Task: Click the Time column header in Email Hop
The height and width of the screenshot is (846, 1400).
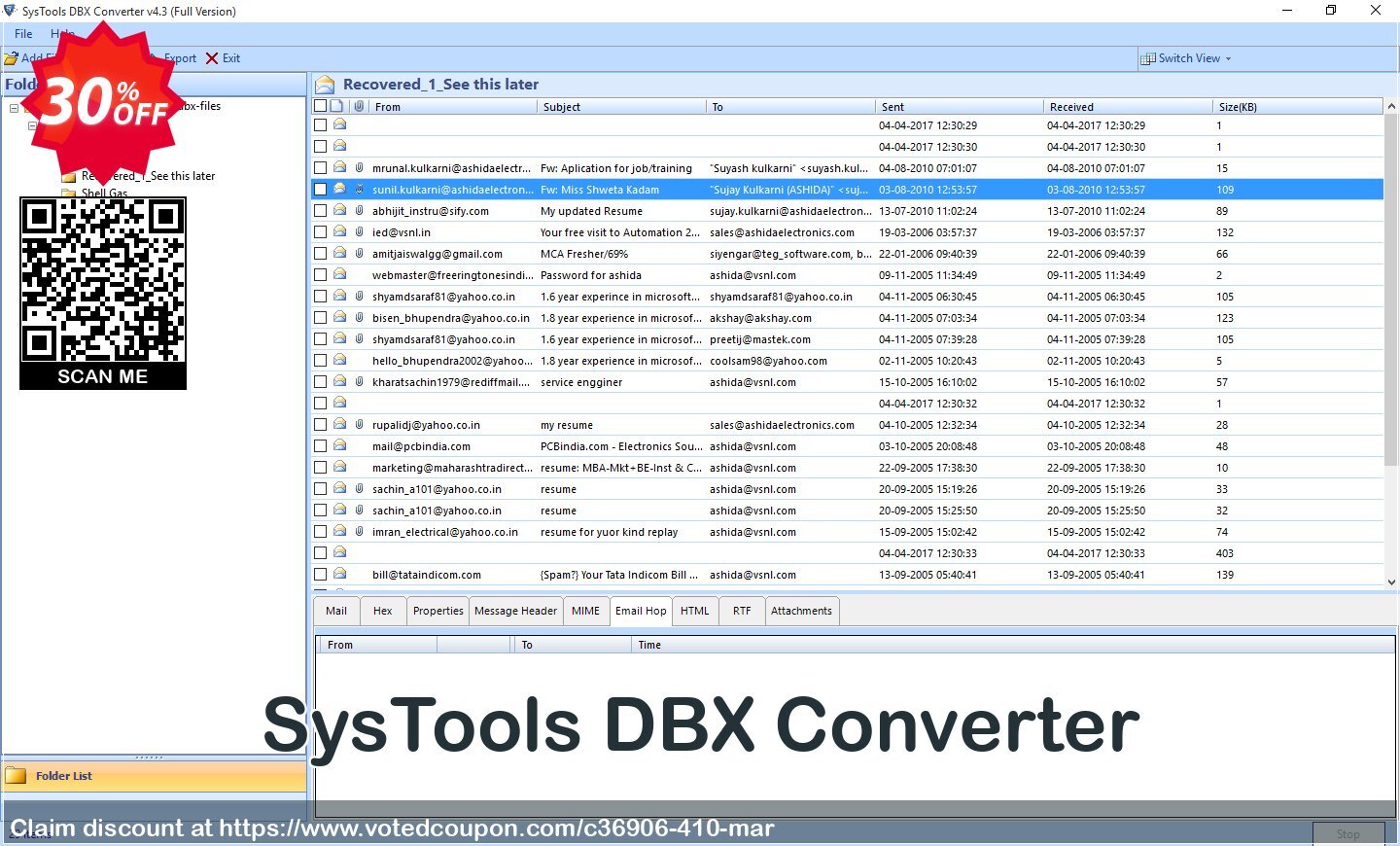Action: pos(1013,645)
